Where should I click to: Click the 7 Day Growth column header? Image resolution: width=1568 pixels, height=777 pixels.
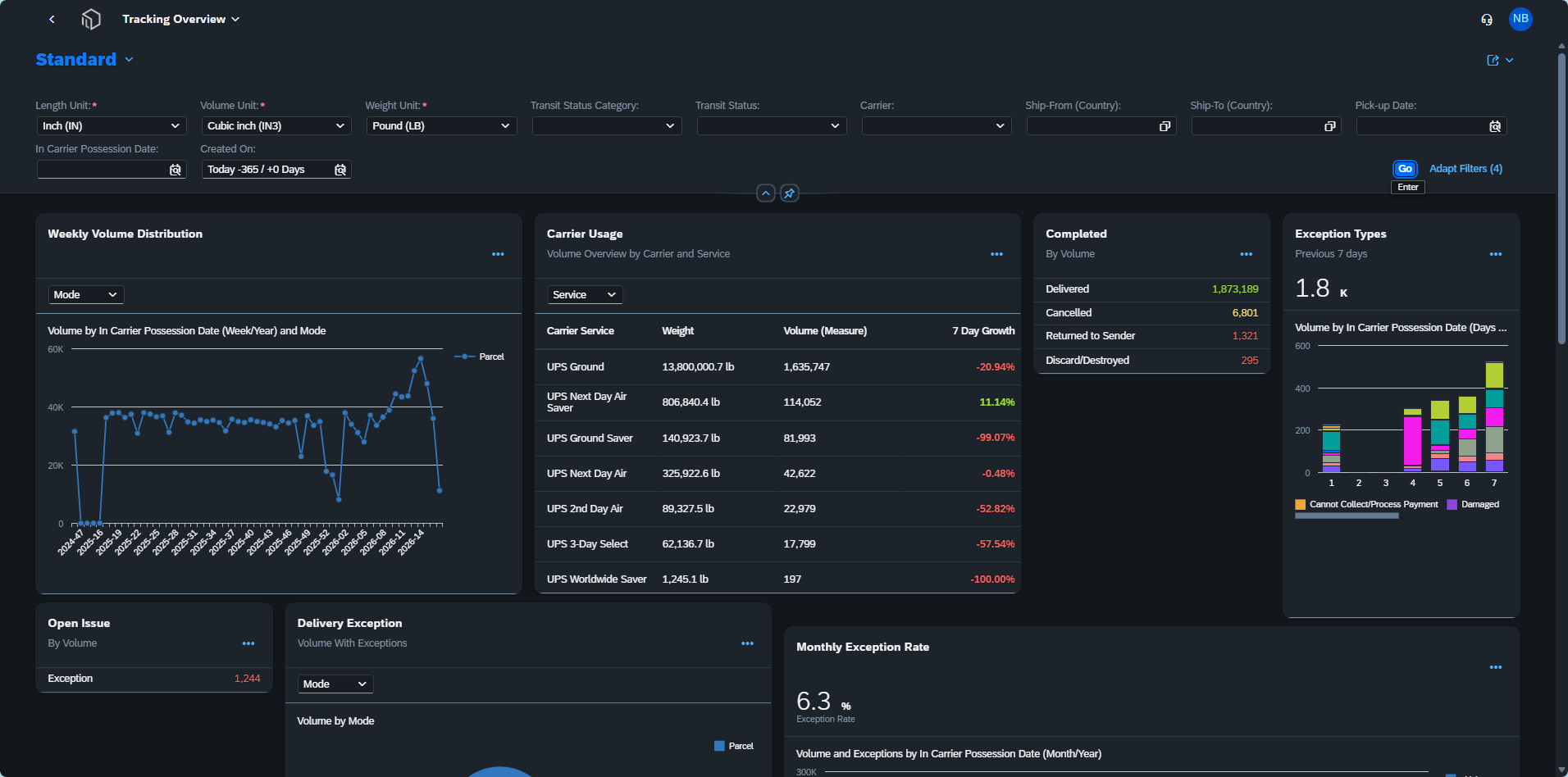click(983, 331)
